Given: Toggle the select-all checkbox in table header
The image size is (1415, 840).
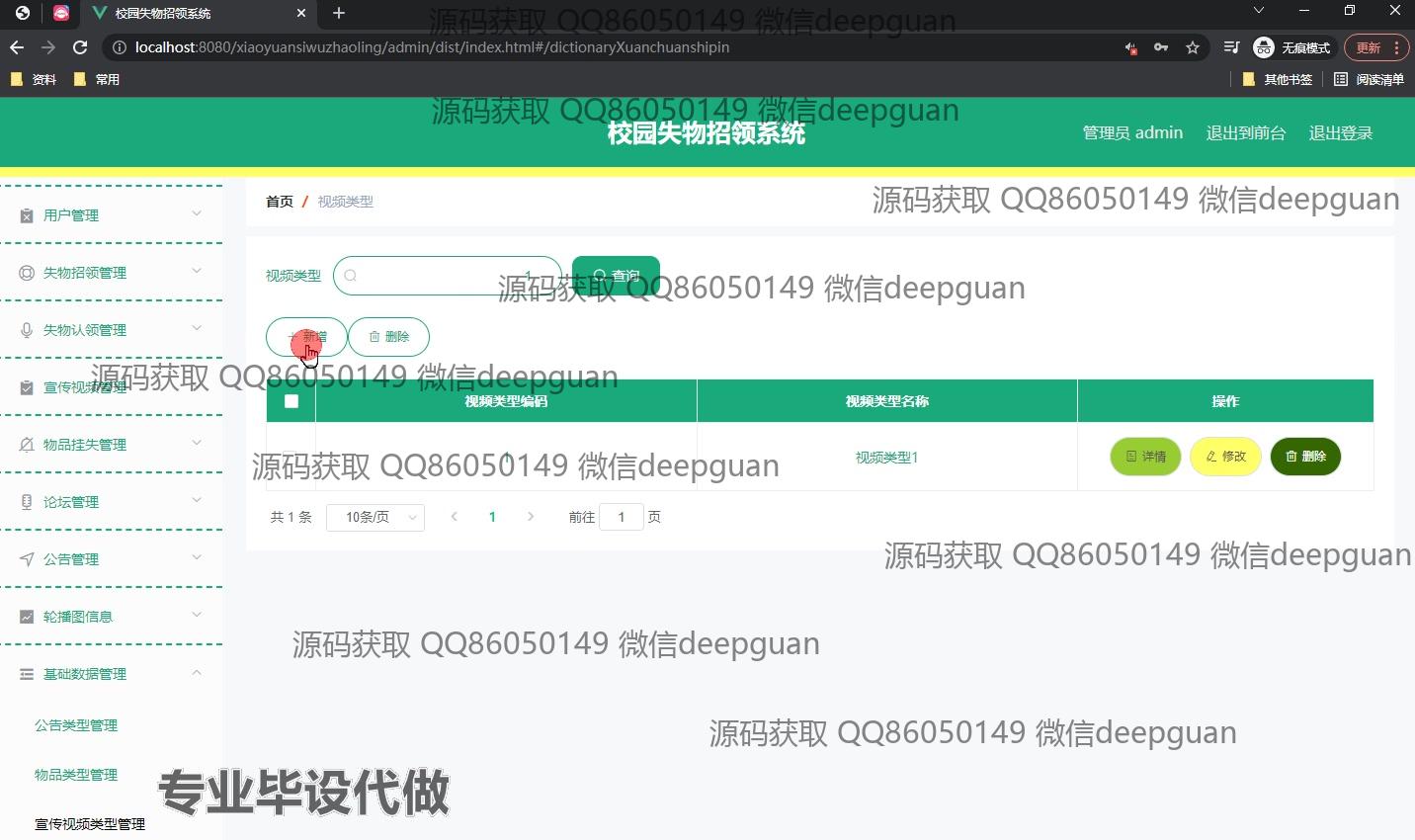Looking at the screenshot, I should (x=290, y=400).
